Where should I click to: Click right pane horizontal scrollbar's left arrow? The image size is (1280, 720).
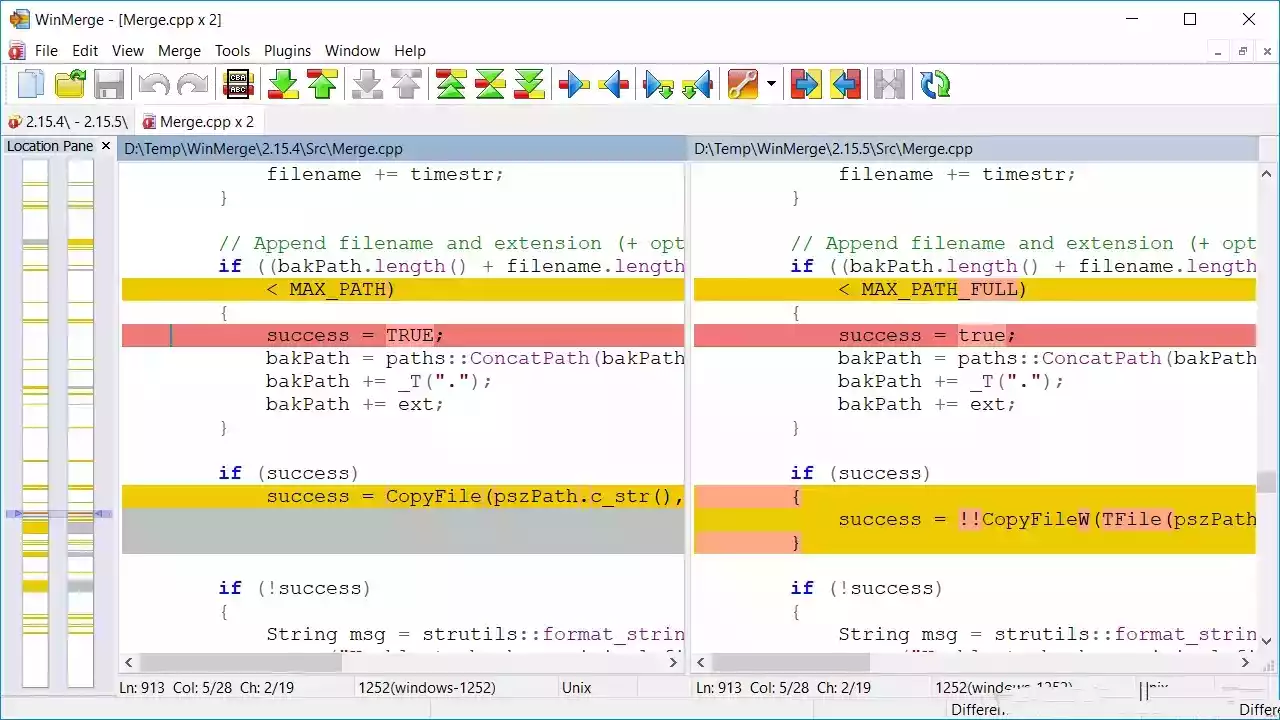pyautogui.click(x=701, y=662)
